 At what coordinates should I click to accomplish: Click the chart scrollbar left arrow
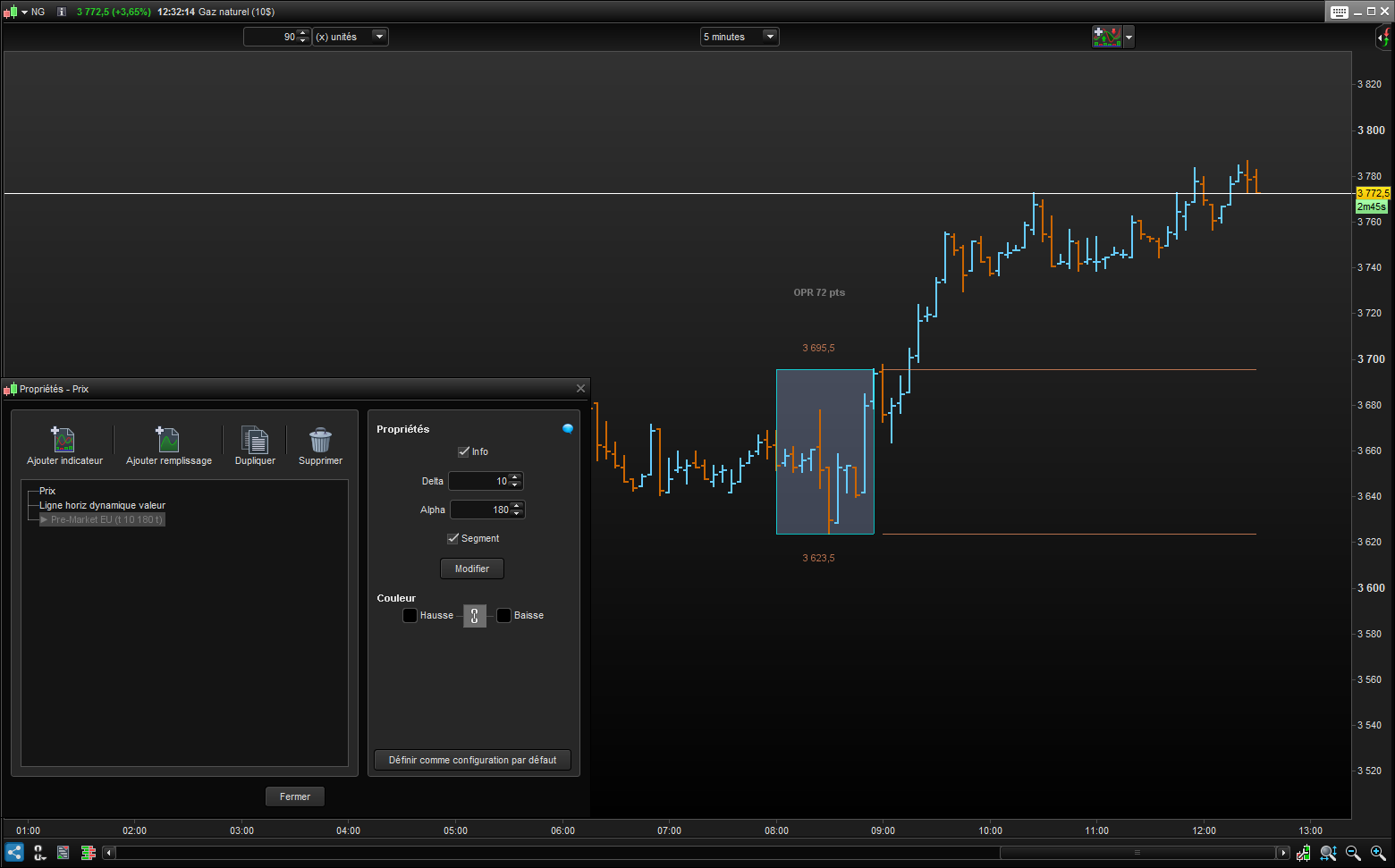click(x=109, y=853)
